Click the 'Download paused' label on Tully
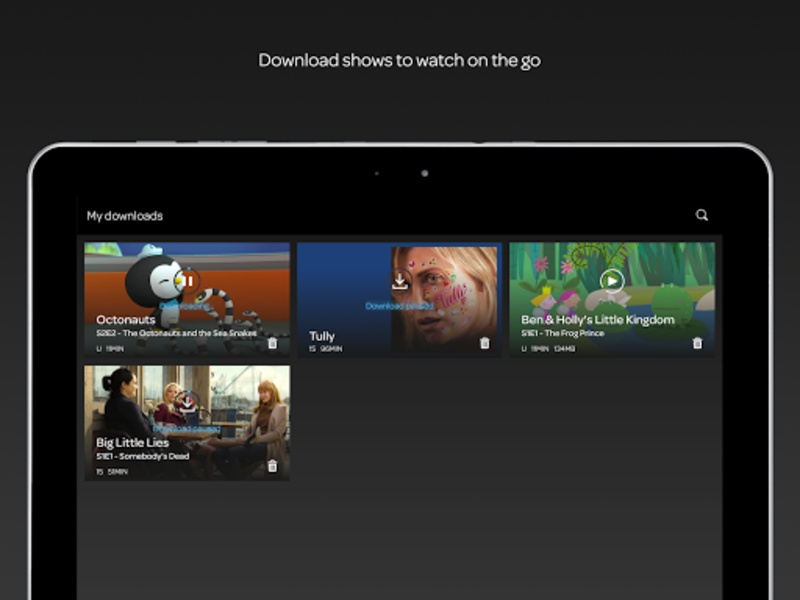 pos(399,306)
